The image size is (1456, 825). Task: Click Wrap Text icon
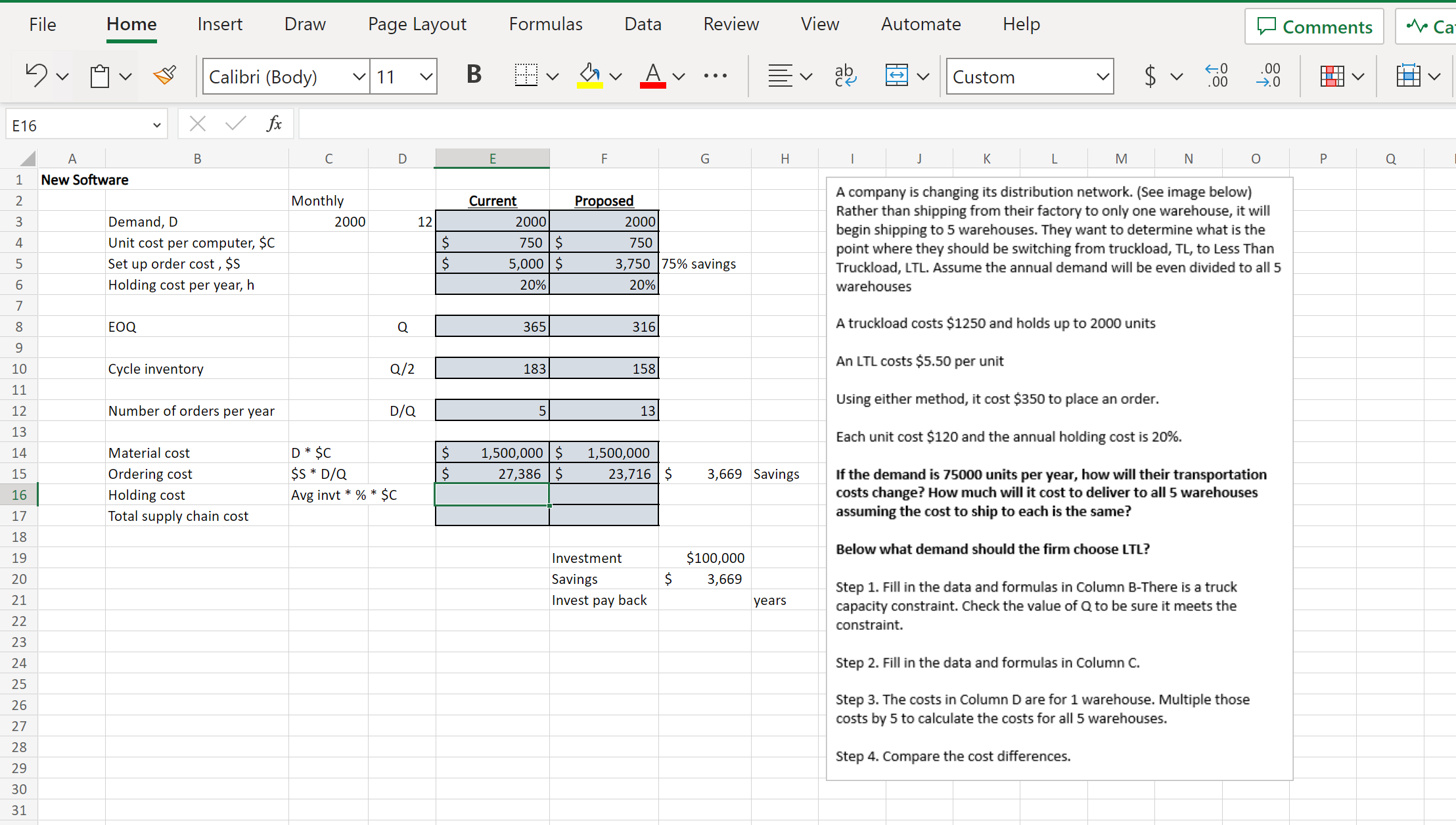(845, 76)
